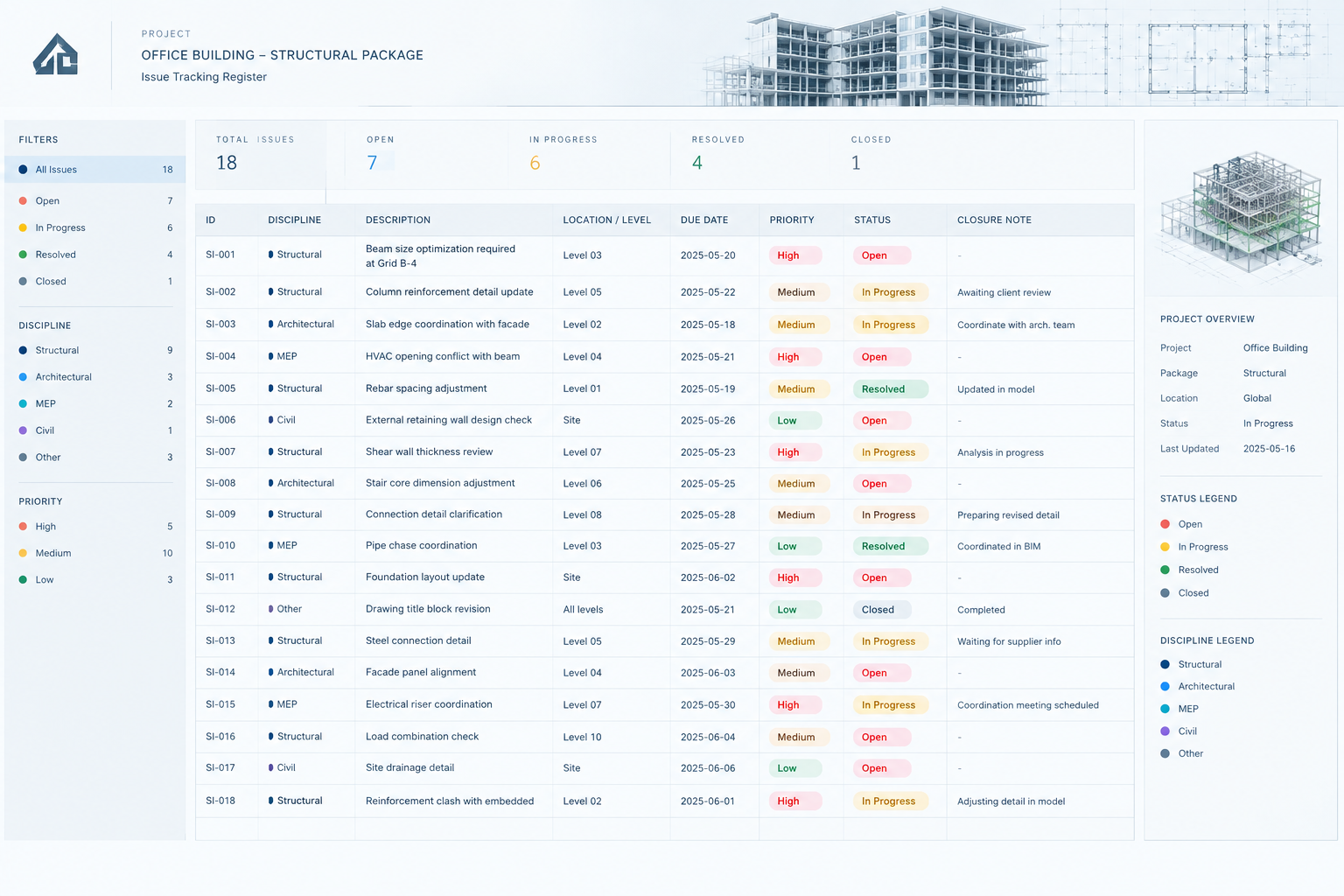Screen dimensions: 1344x896
Task: Sort by the Closure Note column header
Action: [x=995, y=220]
